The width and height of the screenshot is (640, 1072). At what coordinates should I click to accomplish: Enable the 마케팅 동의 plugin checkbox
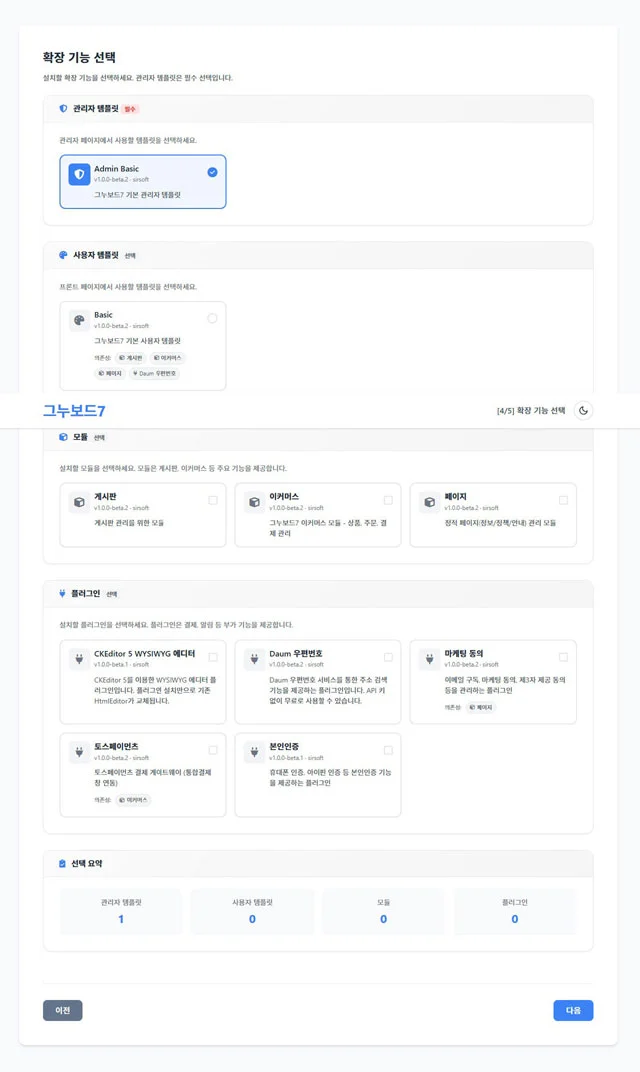point(563,657)
